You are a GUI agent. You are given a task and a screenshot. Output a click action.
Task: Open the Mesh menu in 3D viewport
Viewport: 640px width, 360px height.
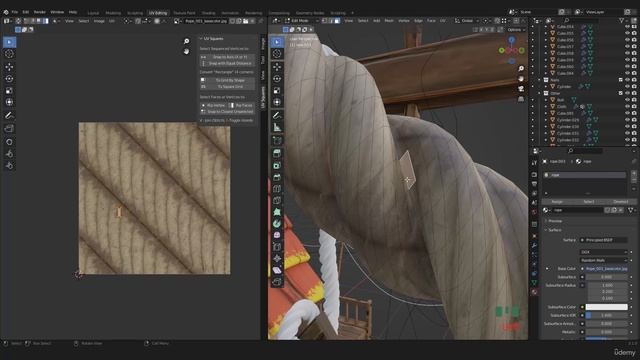[389, 21]
